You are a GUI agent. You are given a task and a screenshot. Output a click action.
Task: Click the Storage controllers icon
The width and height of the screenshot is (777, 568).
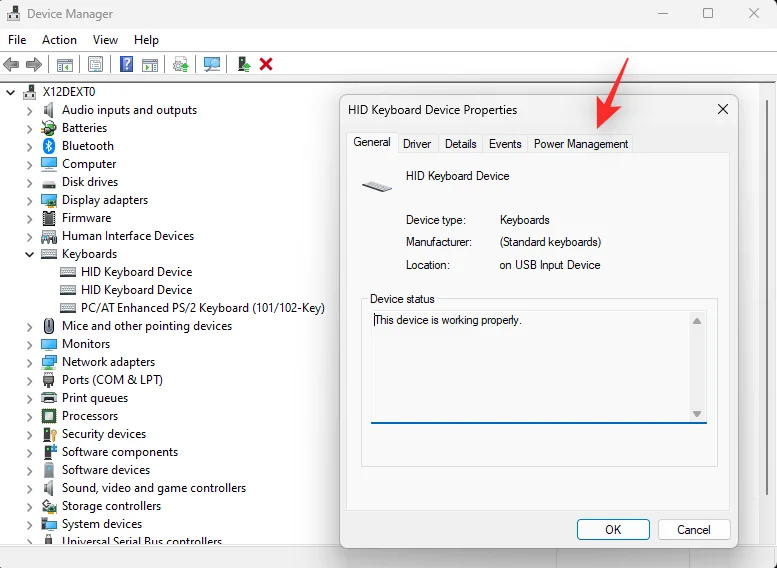pos(49,506)
